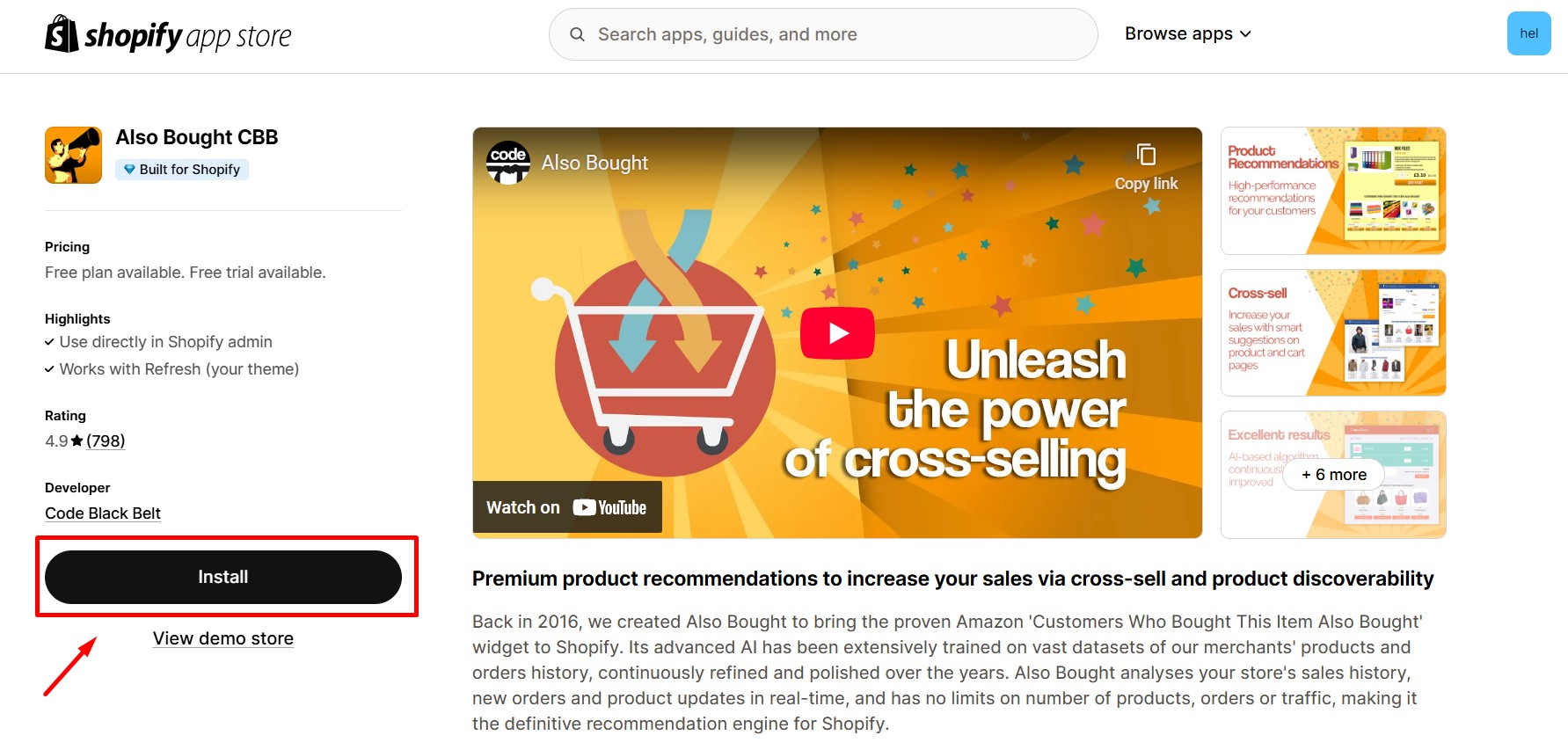The height and width of the screenshot is (750, 1568).
Task: Click the Install button
Action: tap(223, 577)
